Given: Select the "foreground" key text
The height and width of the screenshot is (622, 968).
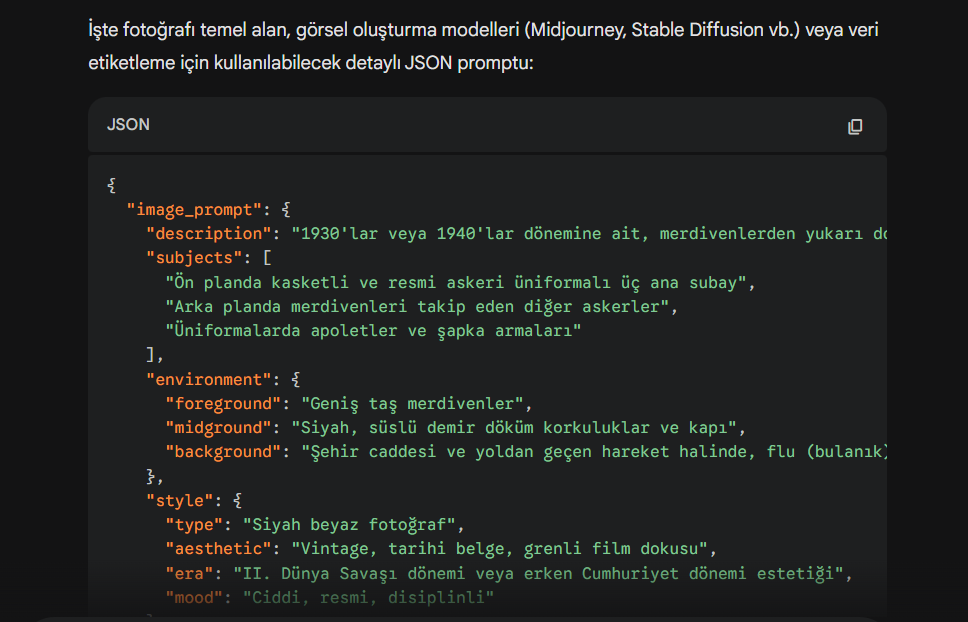Looking at the screenshot, I should 223,404.
